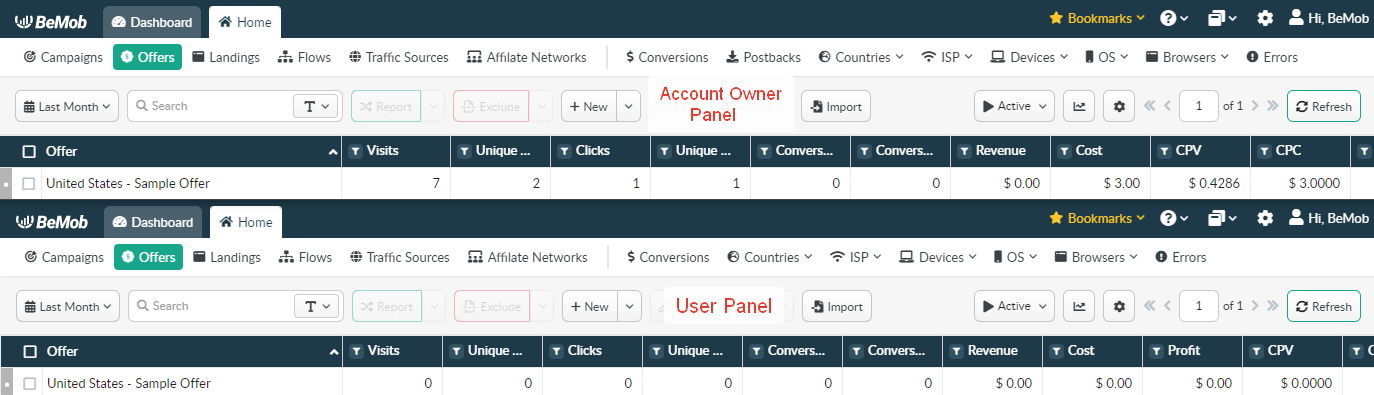Filter CPC column in Account Owner table
The width and height of the screenshot is (1374, 395).
(1264, 151)
